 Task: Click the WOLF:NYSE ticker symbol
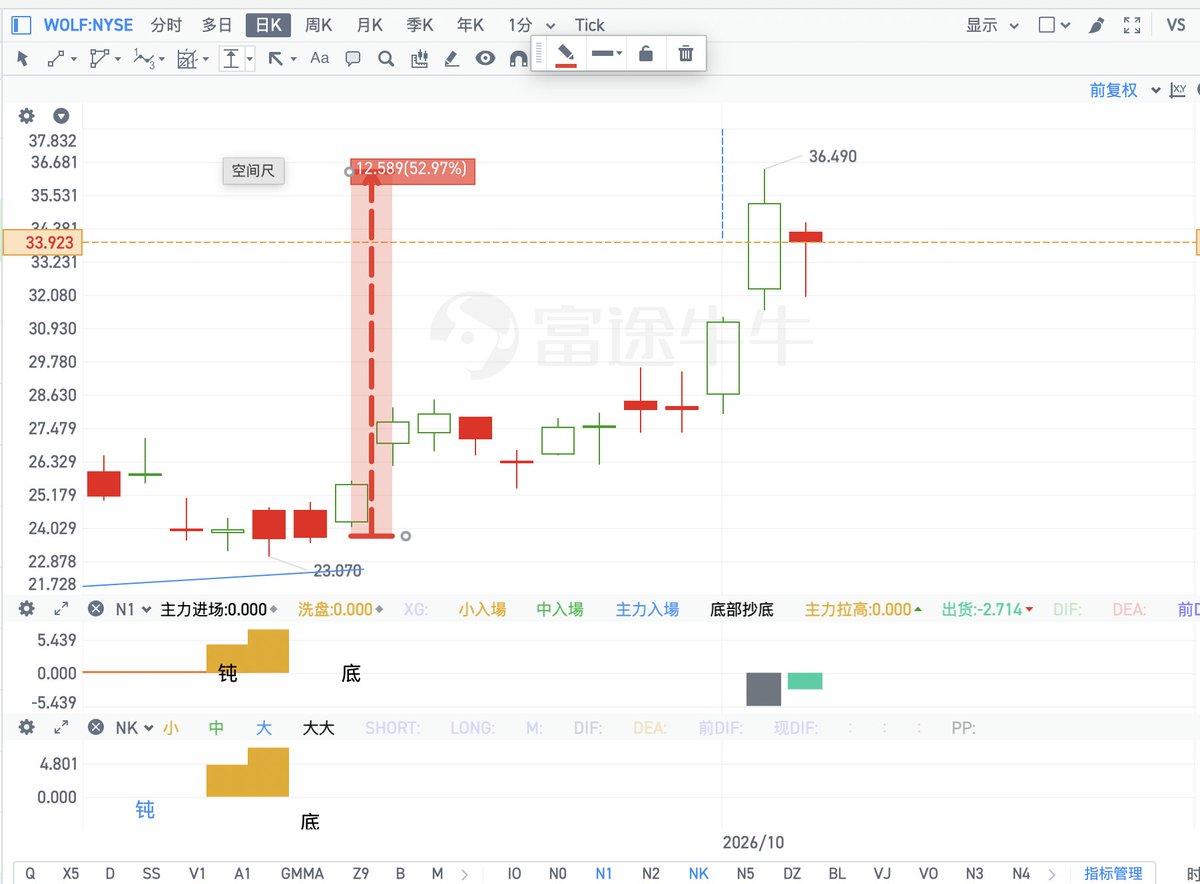pyautogui.click(x=88, y=25)
